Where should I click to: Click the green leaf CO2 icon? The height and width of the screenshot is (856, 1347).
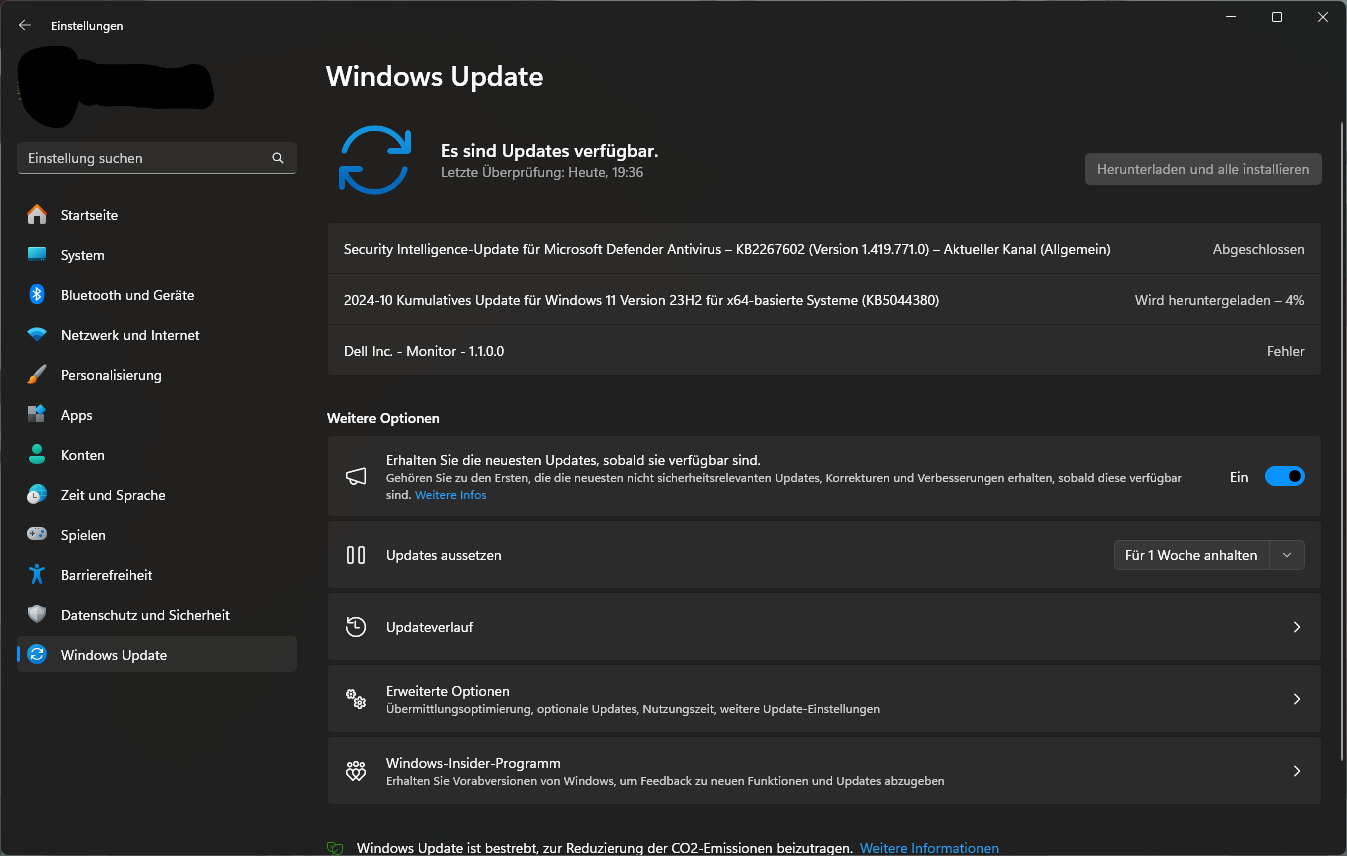click(335, 848)
